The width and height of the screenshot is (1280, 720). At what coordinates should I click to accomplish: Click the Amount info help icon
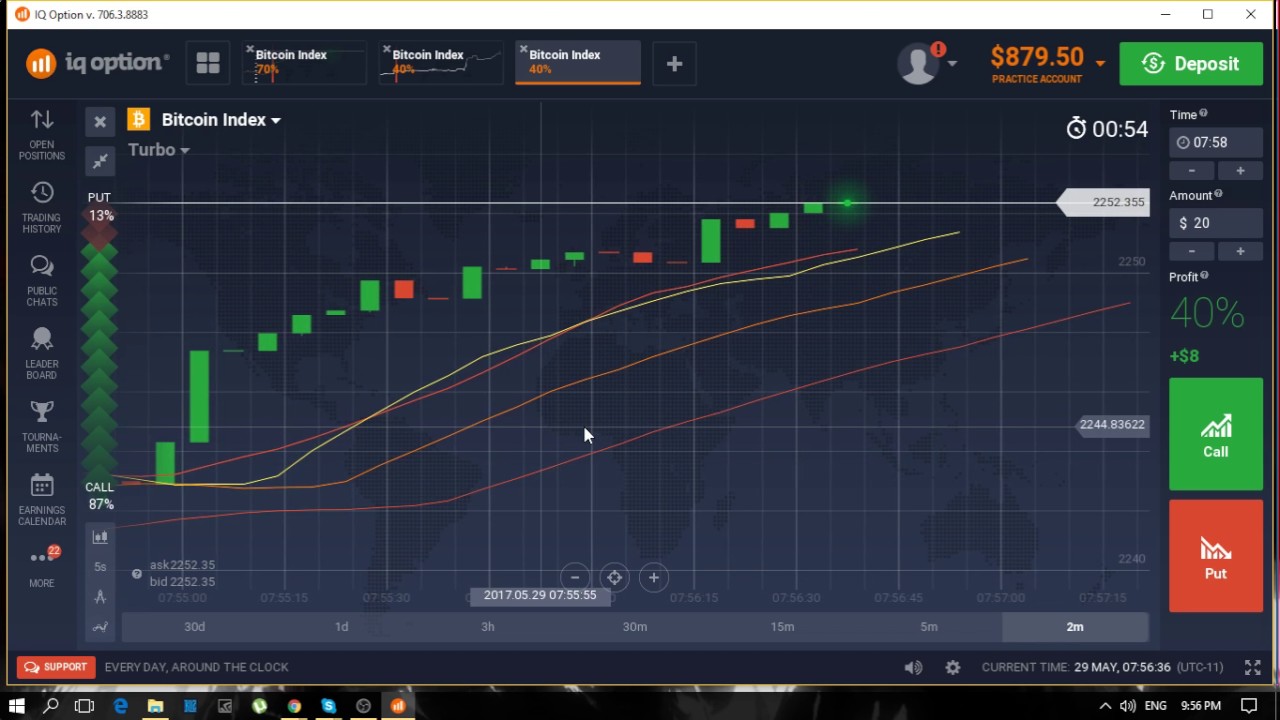coord(1218,195)
